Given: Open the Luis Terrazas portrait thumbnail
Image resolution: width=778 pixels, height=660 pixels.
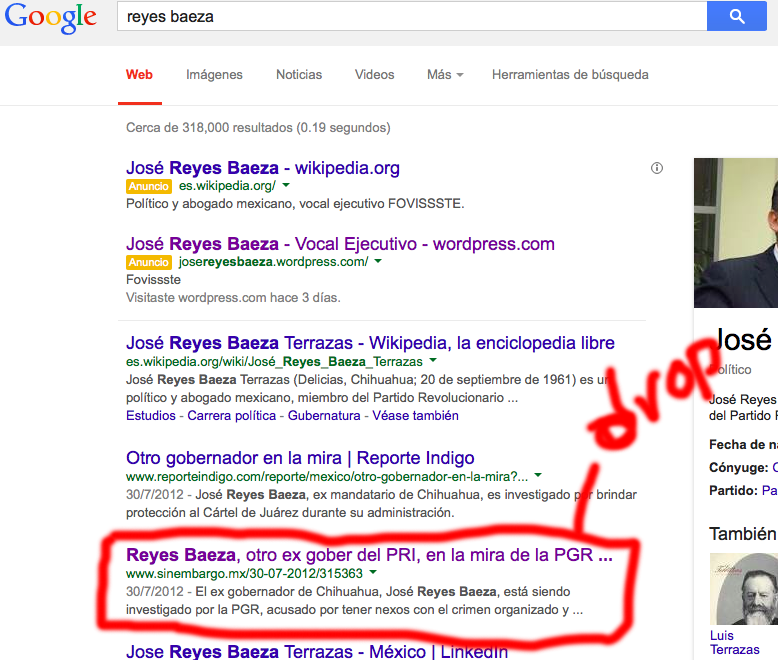Looking at the screenshot, I should click(x=743, y=588).
